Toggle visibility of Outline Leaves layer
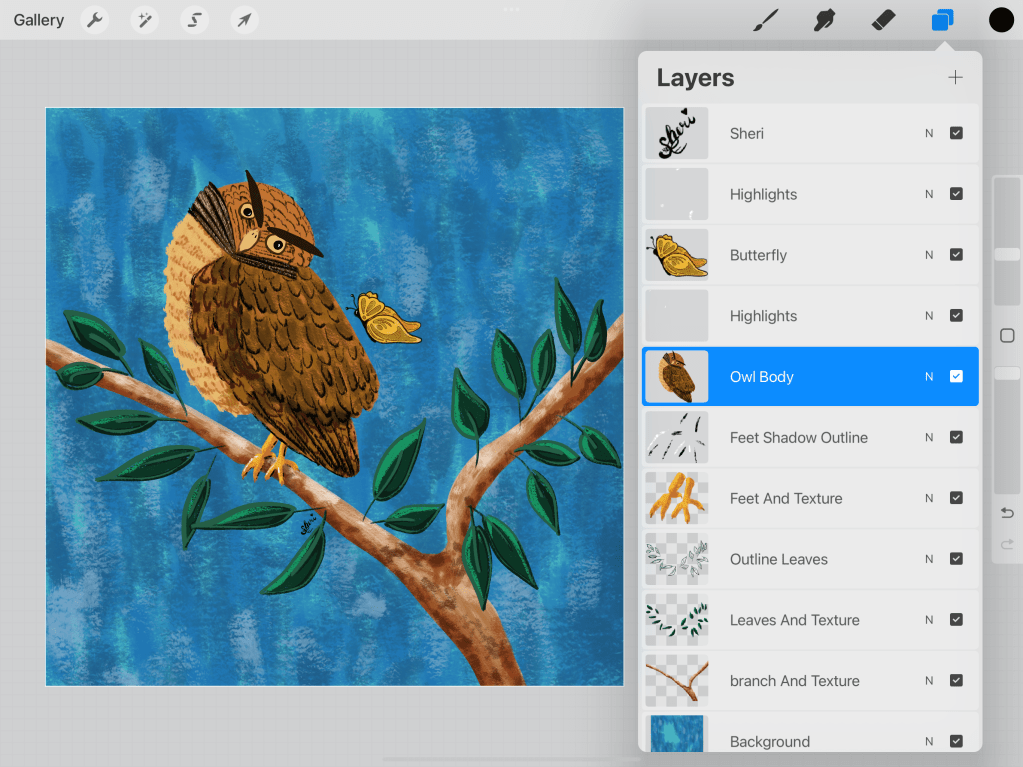 [x=956, y=559]
